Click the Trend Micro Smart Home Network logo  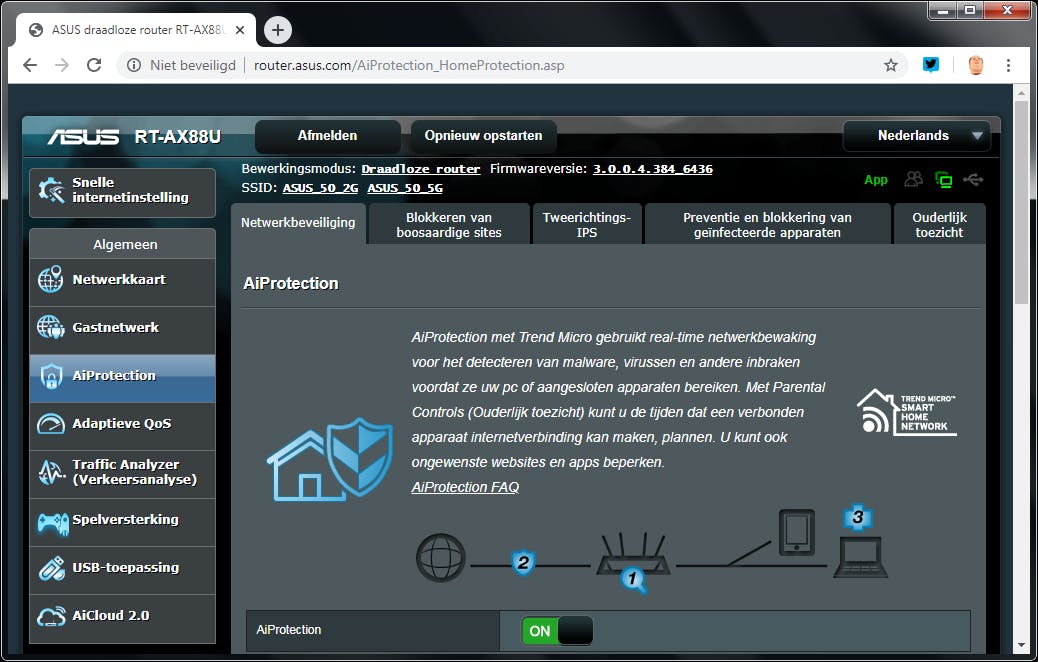point(906,412)
